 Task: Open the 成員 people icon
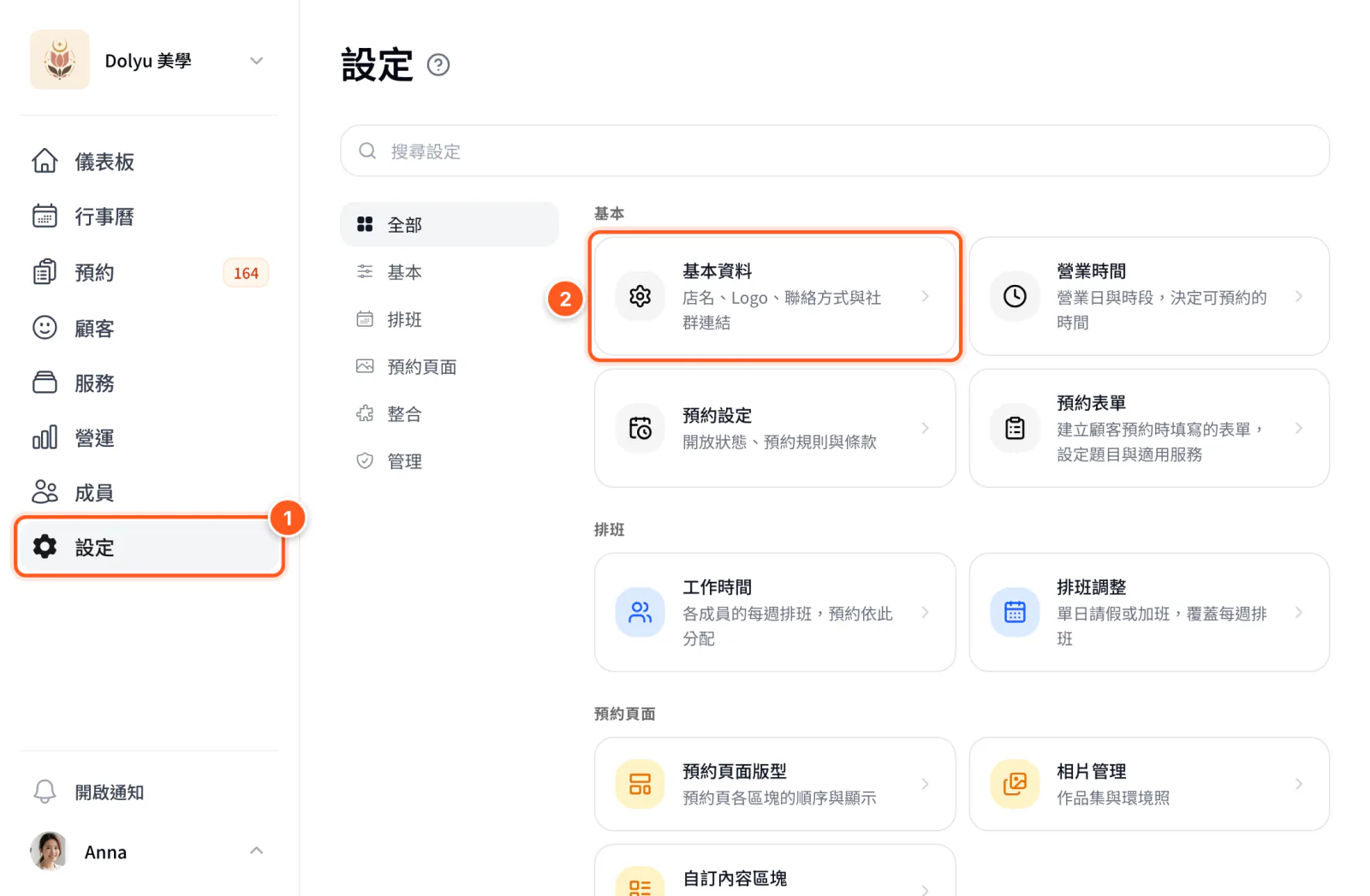click(x=45, y=492)
